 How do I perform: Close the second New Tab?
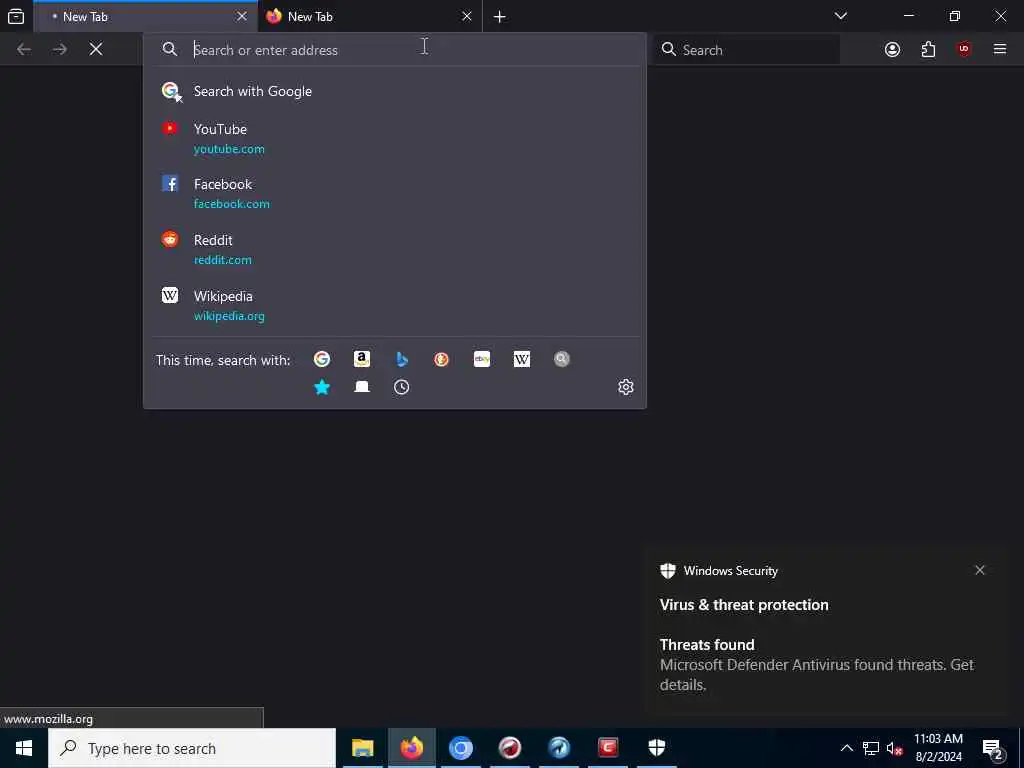coord(466,16)
